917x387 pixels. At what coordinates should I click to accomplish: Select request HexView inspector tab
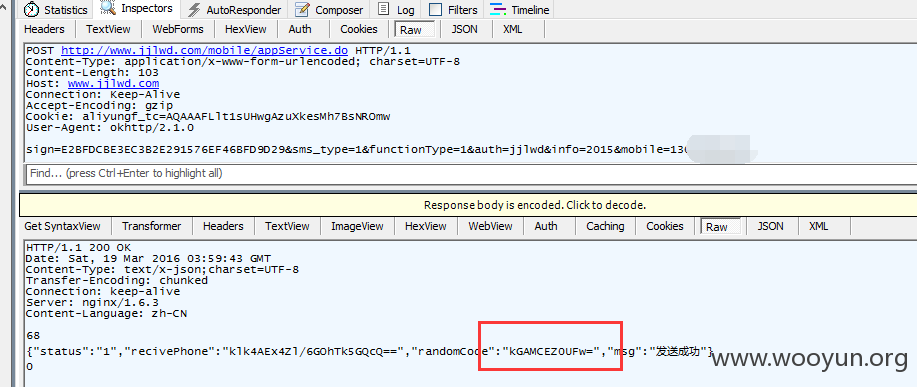[246, 29]
